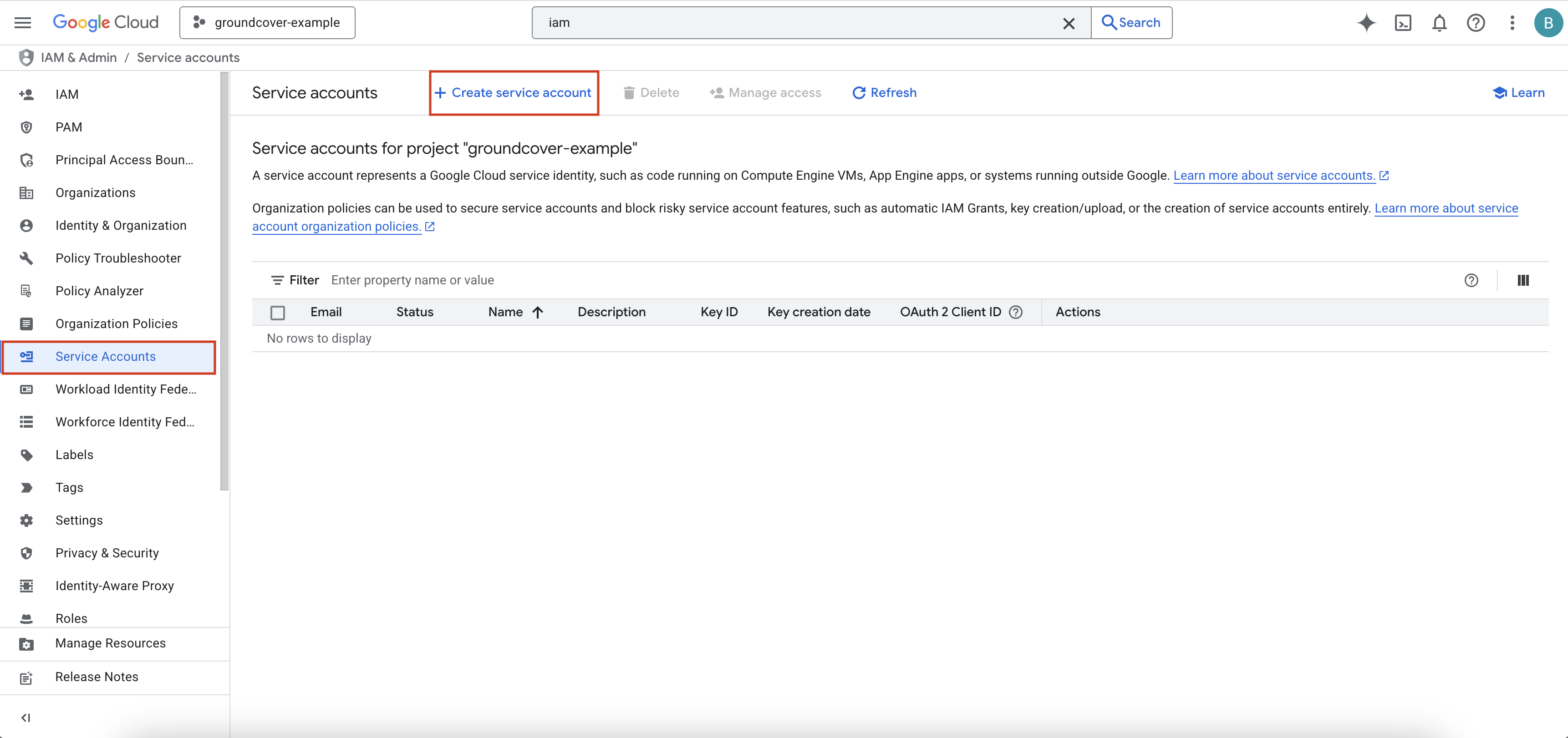Image resolution: width=1568 pixels, height=738 pixels.
Task: Refresh the service accounts list
Action: [x=884, y=92]
